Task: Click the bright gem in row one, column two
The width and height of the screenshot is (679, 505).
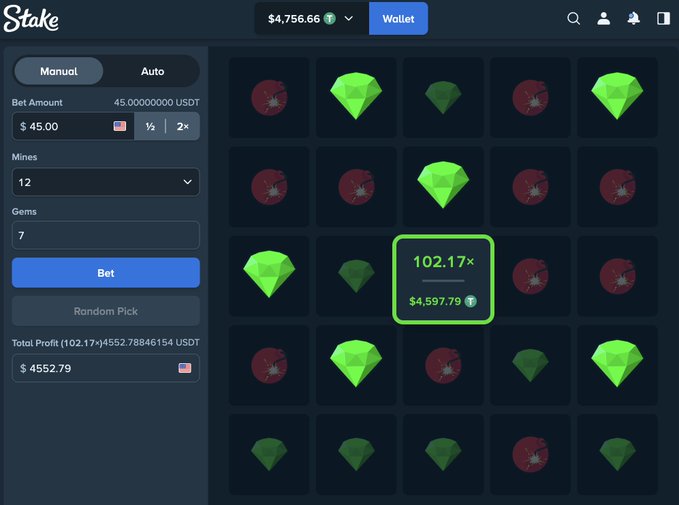Action: [356, 97]
